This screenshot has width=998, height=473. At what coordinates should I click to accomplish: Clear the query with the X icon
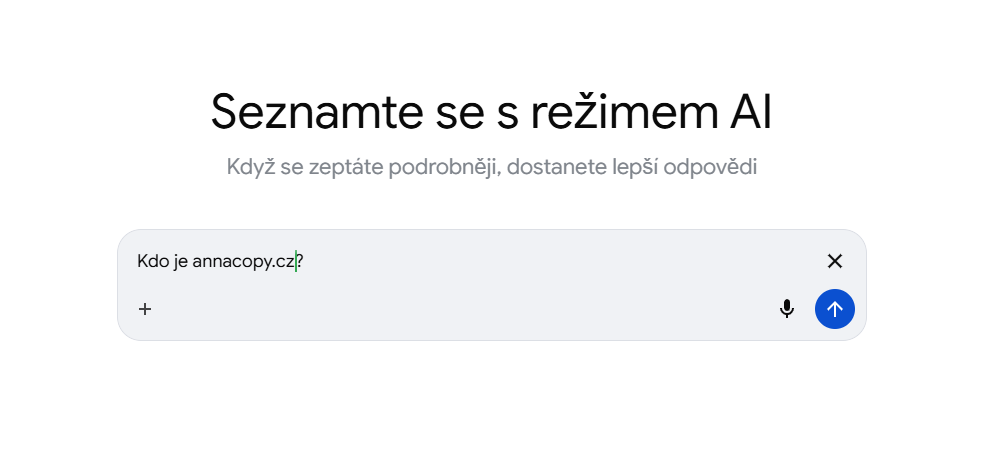pos(835,261)
